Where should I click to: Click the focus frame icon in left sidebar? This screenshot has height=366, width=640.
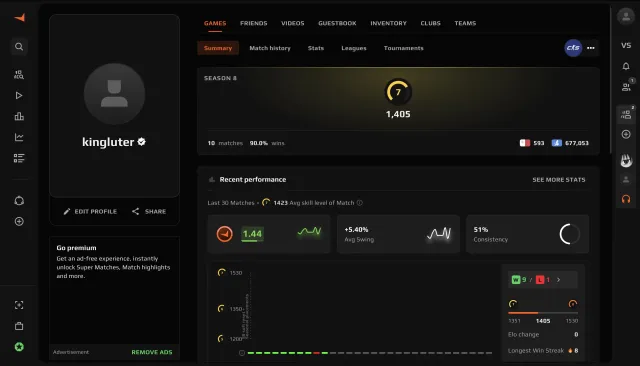coord(19,305)
